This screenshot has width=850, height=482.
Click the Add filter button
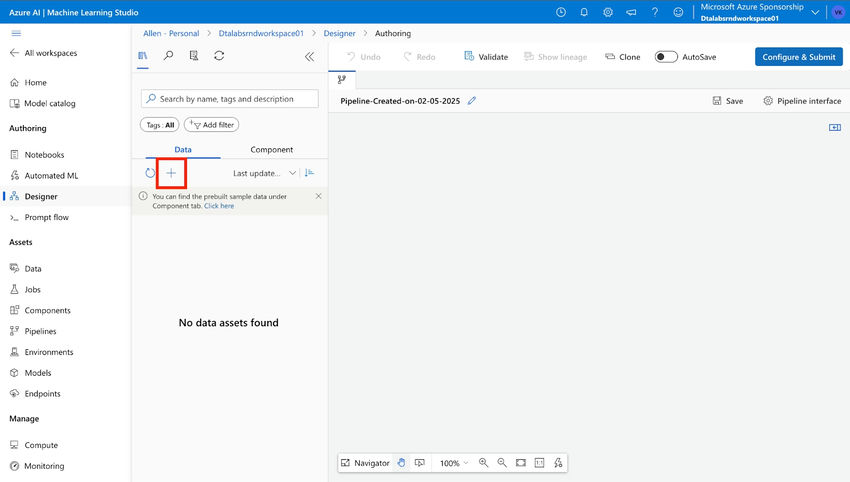tap(211, 125)
